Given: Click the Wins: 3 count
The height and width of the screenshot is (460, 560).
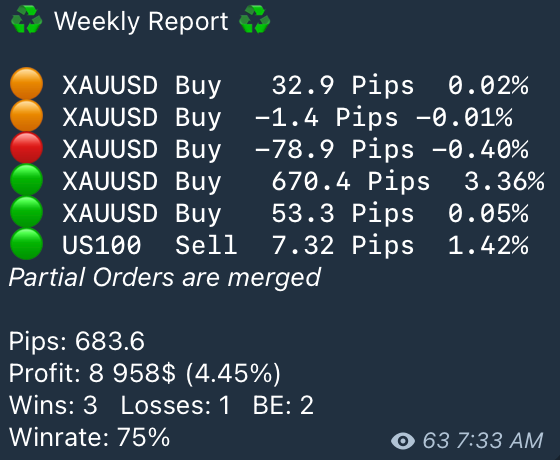Looking at the screenshot, I should coord(53,405).
